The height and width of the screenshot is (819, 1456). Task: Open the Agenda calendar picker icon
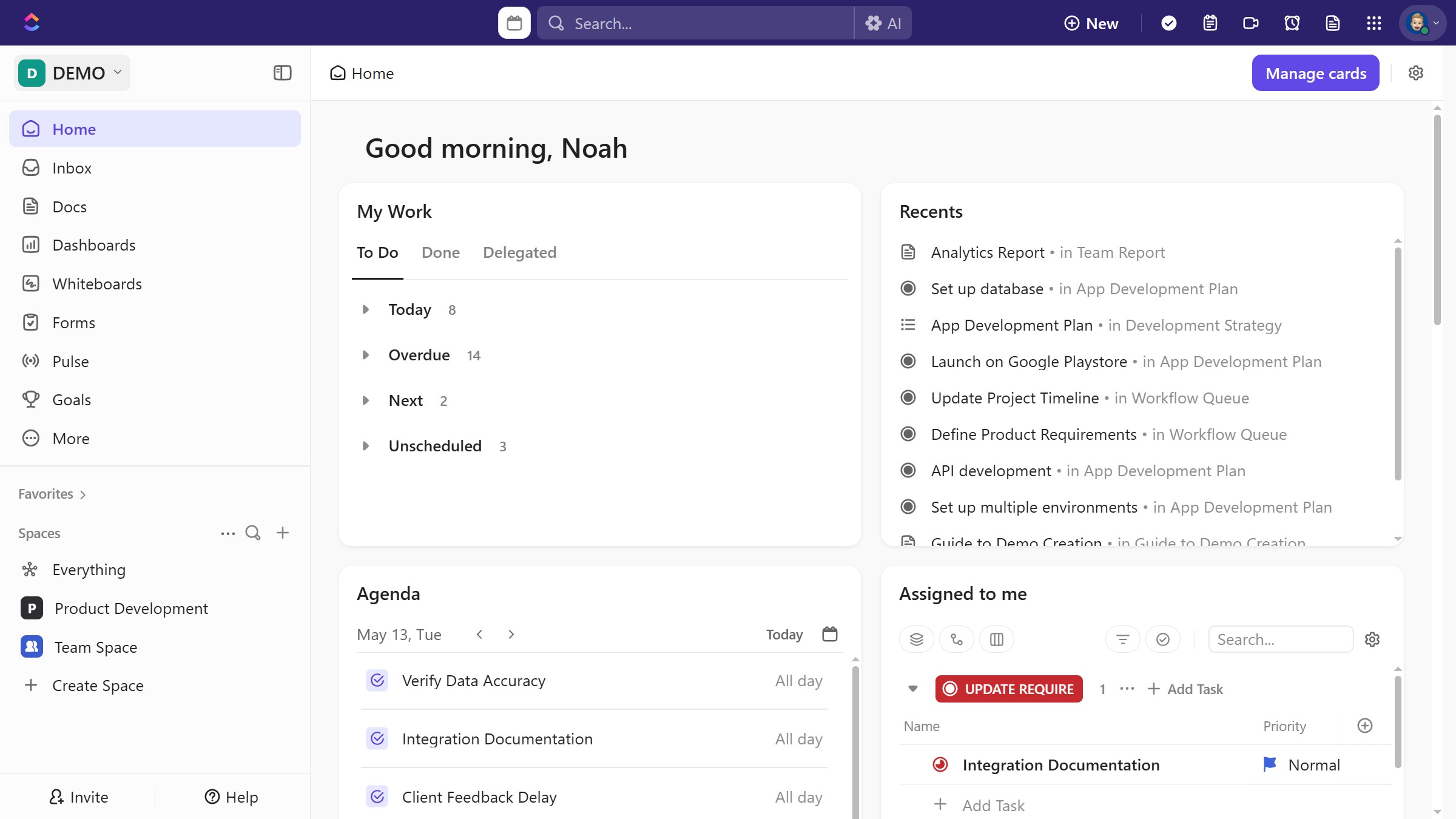click(829, 634)
